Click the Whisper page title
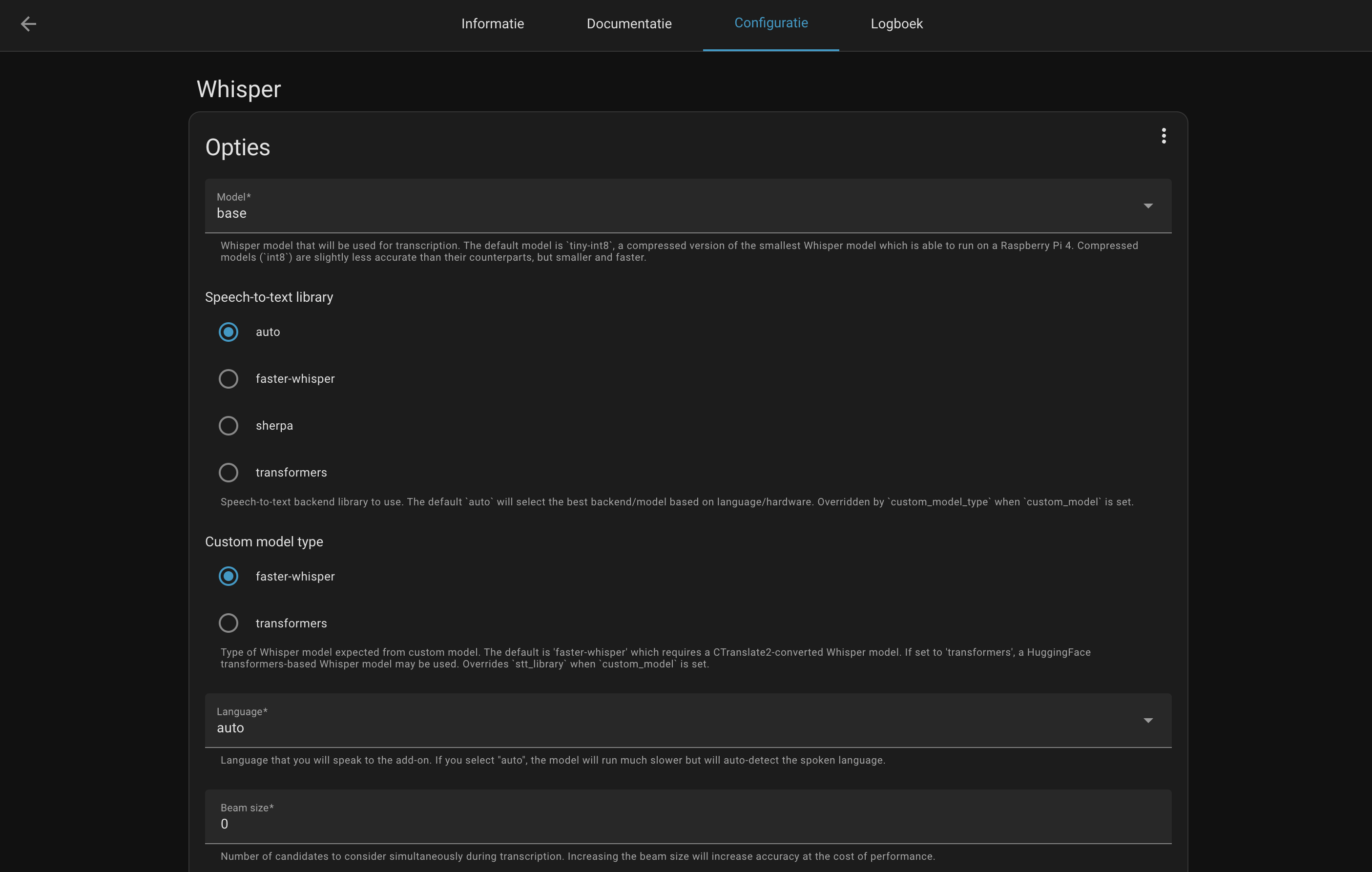 point(239,89)
